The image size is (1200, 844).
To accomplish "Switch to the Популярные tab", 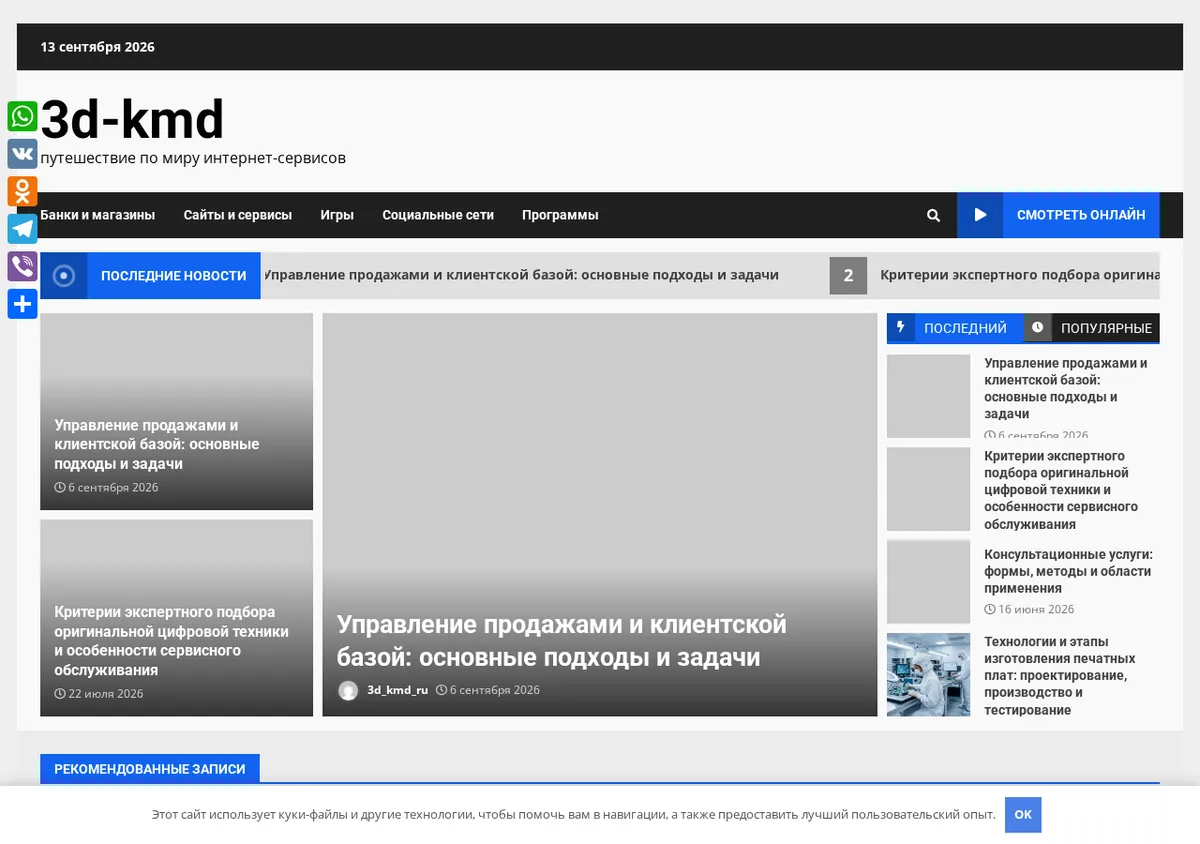I will click(1092, 328).
